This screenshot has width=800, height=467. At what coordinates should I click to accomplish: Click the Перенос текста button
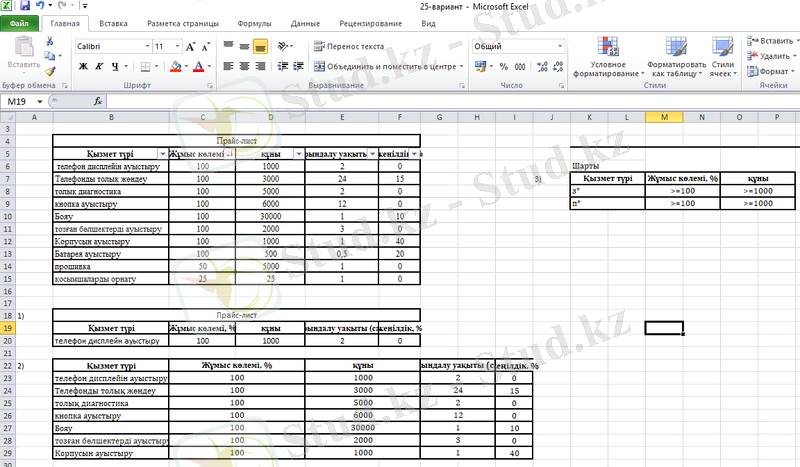[349, 46]
